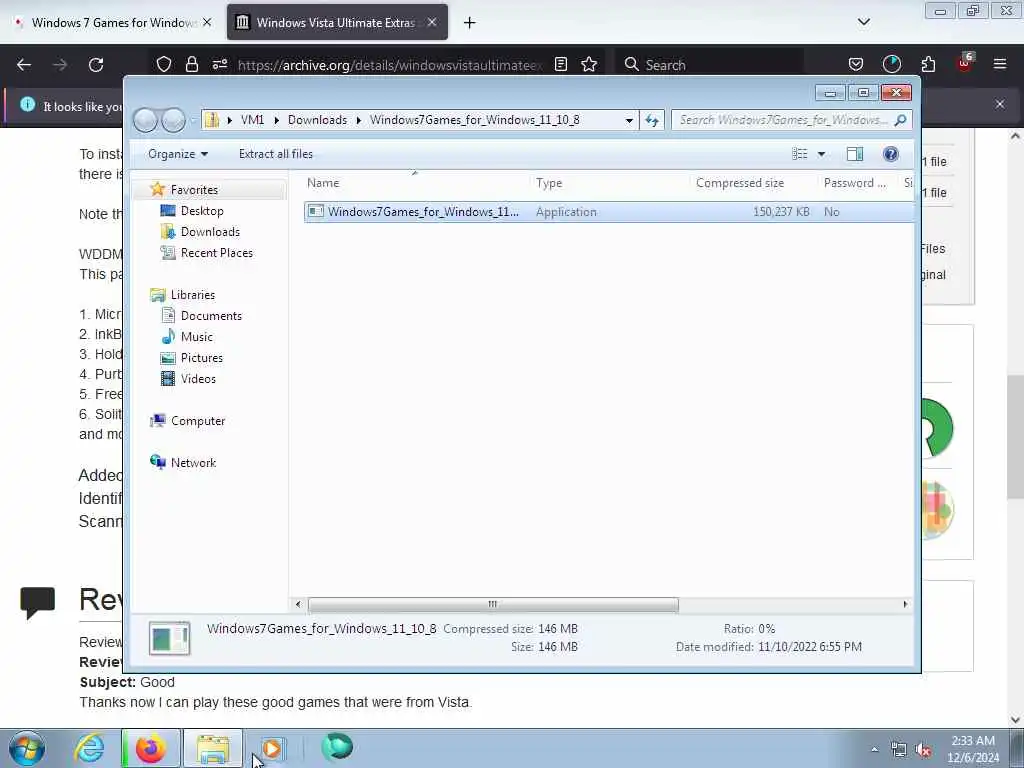
Task: Open Firefox hamburger menu
Action: pyautogui.click(x=1000, y=64)
